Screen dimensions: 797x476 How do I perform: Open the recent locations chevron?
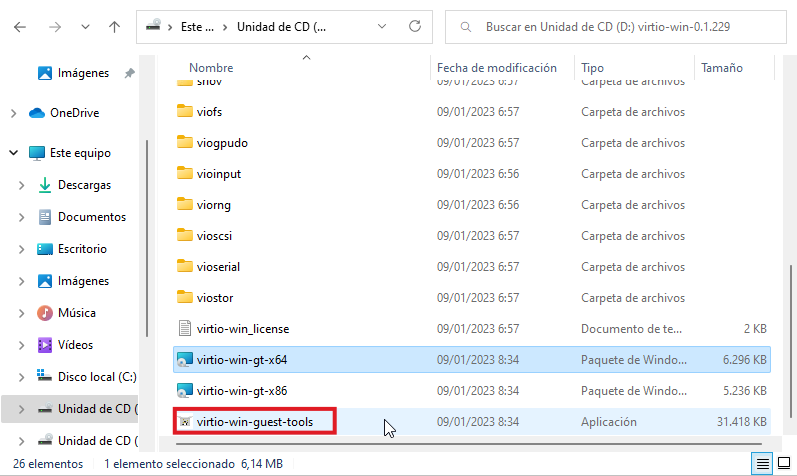click(86, 28)
